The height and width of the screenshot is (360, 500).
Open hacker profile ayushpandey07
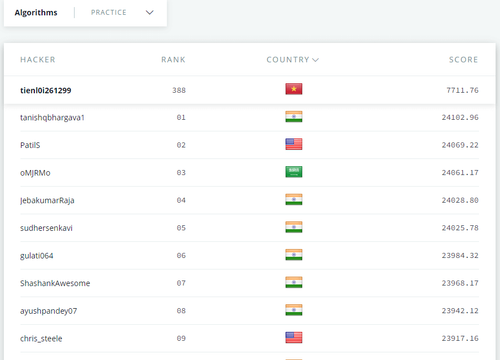coord(49,311)
